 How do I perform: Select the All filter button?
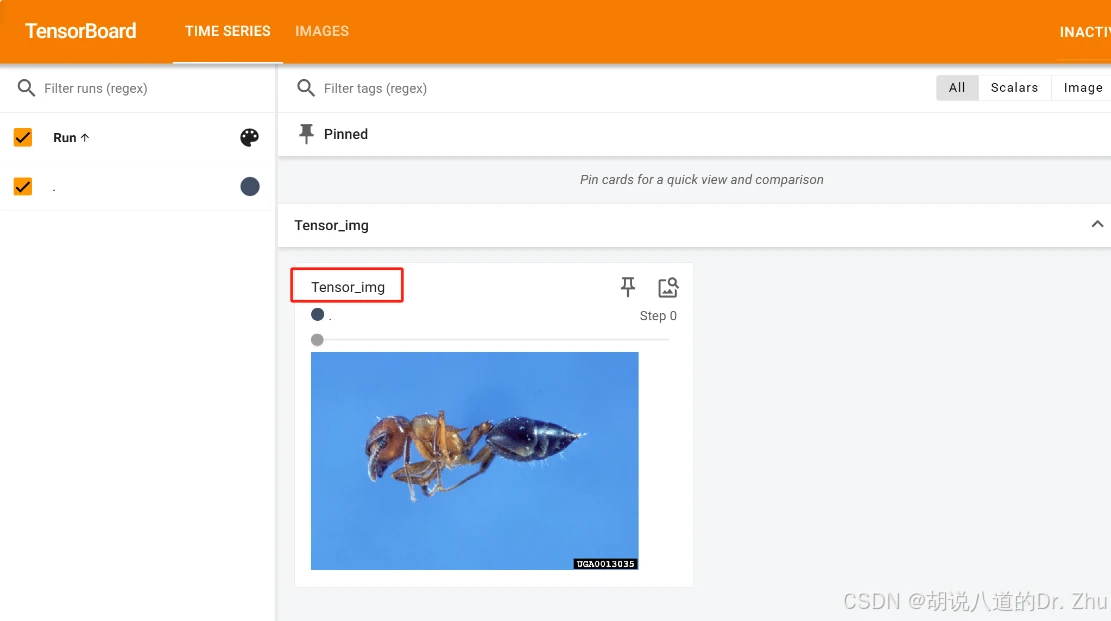tap(957, 87)
